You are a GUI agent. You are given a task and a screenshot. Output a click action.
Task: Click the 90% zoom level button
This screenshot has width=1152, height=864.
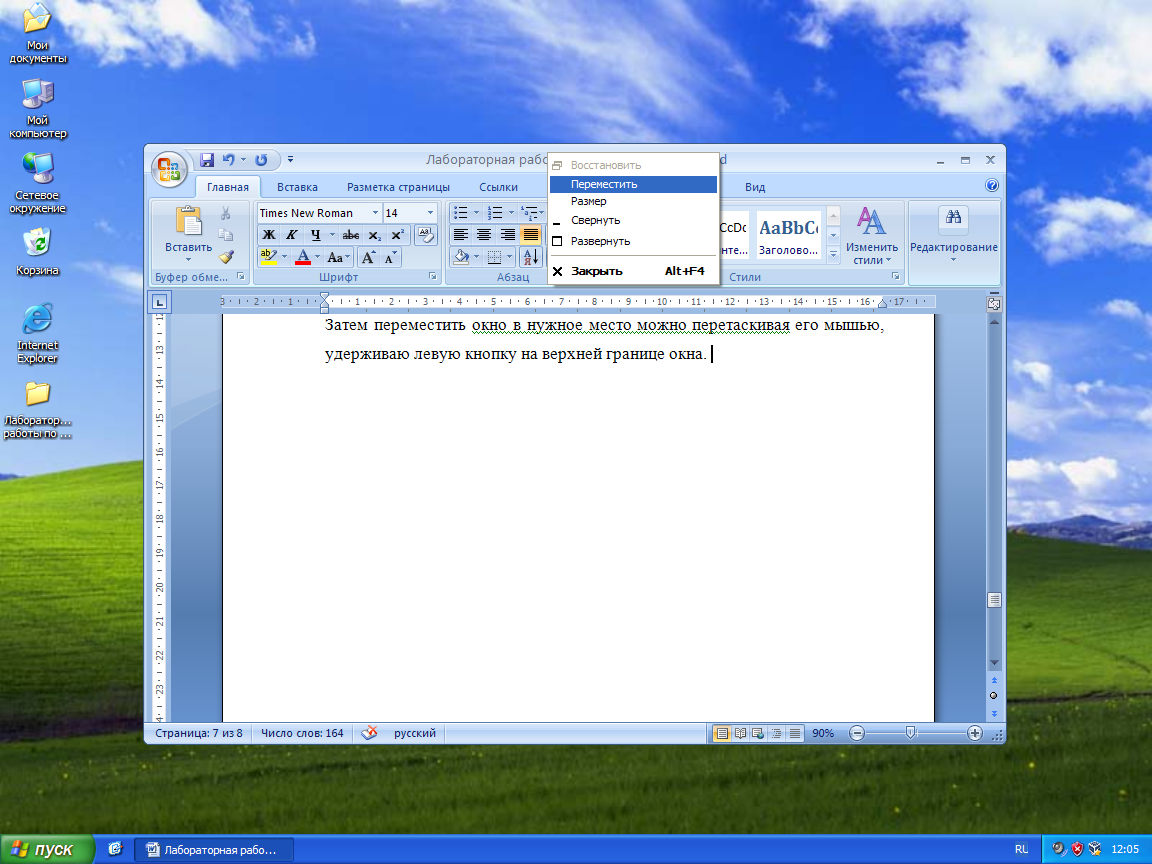(x=823, y=733)
